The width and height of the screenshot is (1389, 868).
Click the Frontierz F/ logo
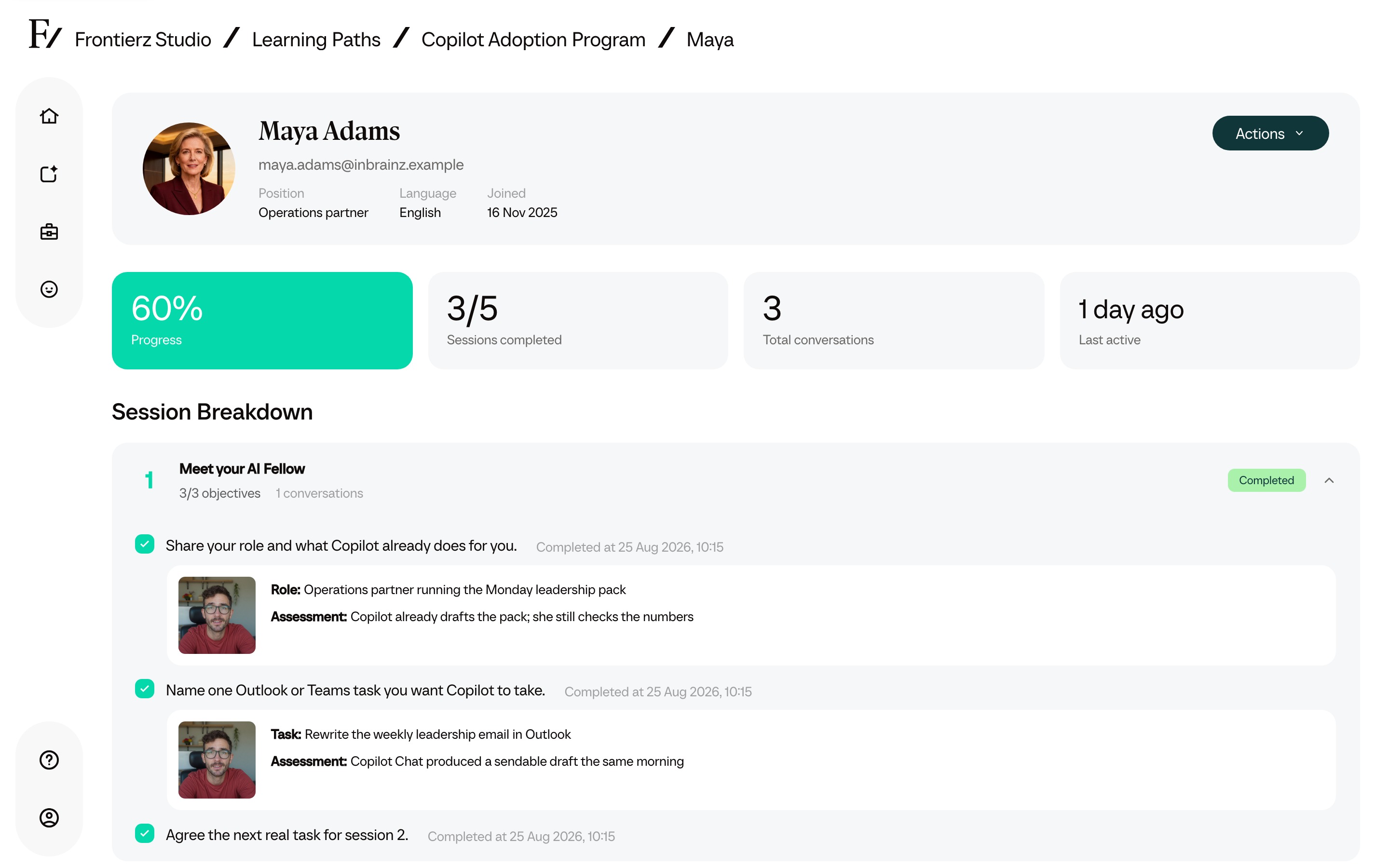(x=45, y=34)
